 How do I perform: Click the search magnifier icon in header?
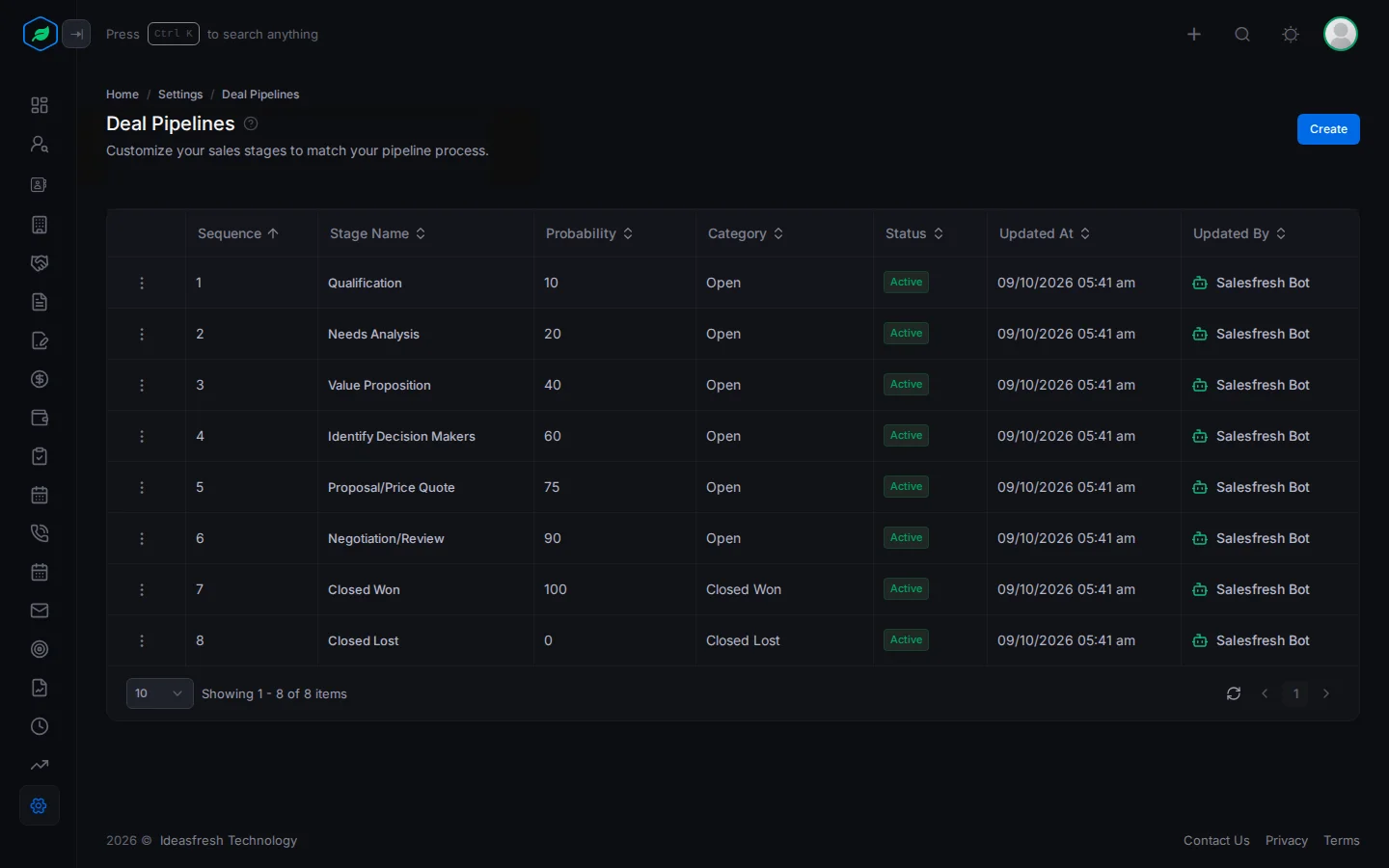pos(1242,34)
